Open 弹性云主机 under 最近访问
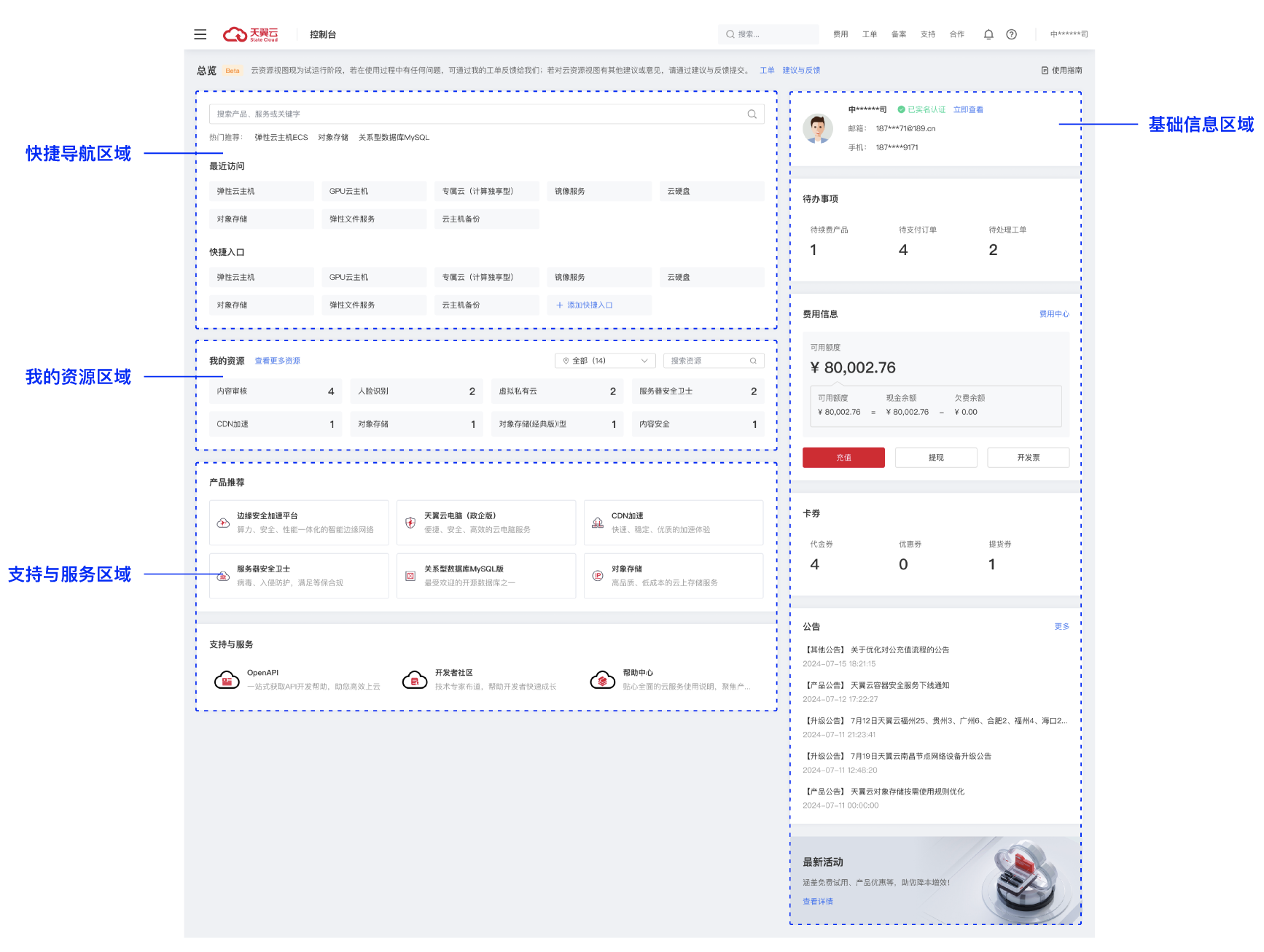Image resolution: width=1264 pixels, height=952 pixels. tap(262, 192)
